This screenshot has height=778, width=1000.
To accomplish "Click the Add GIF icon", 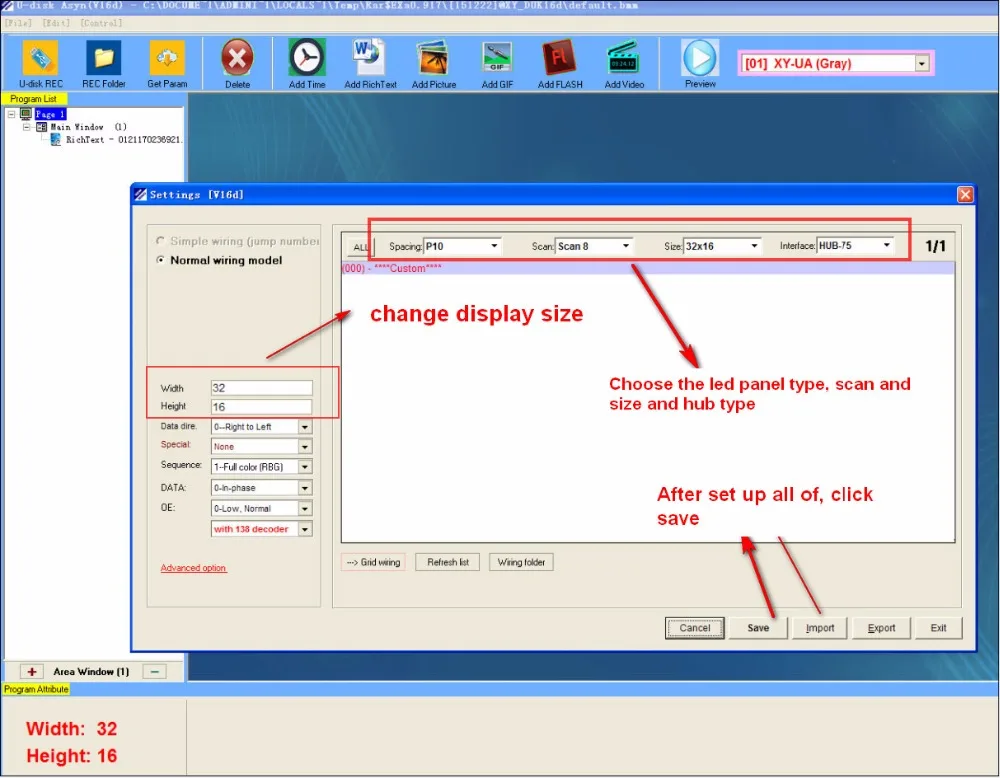I will tap(497, 58).
